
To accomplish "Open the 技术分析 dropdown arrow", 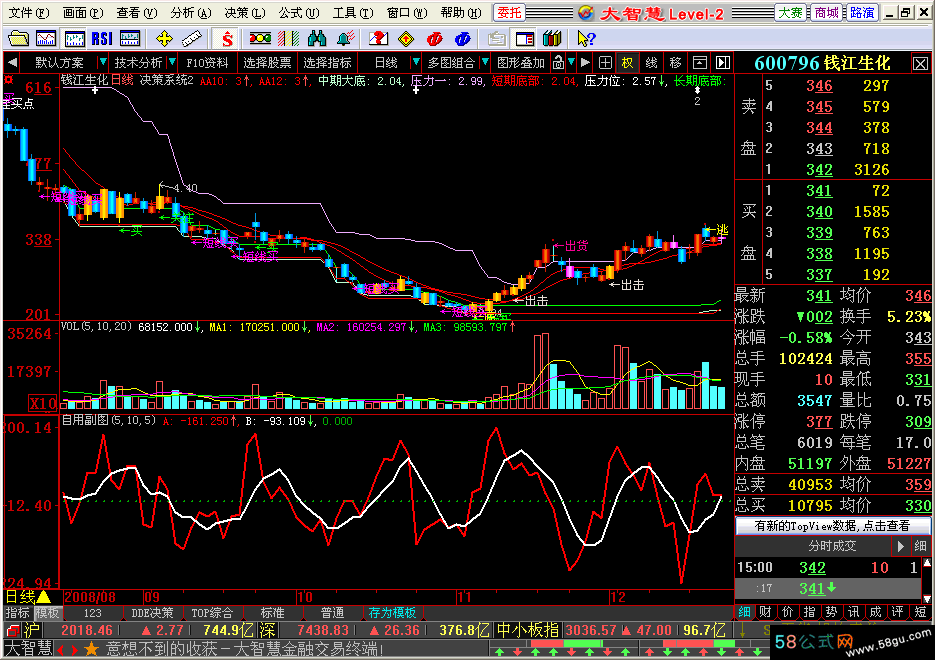I will point(172,62).
